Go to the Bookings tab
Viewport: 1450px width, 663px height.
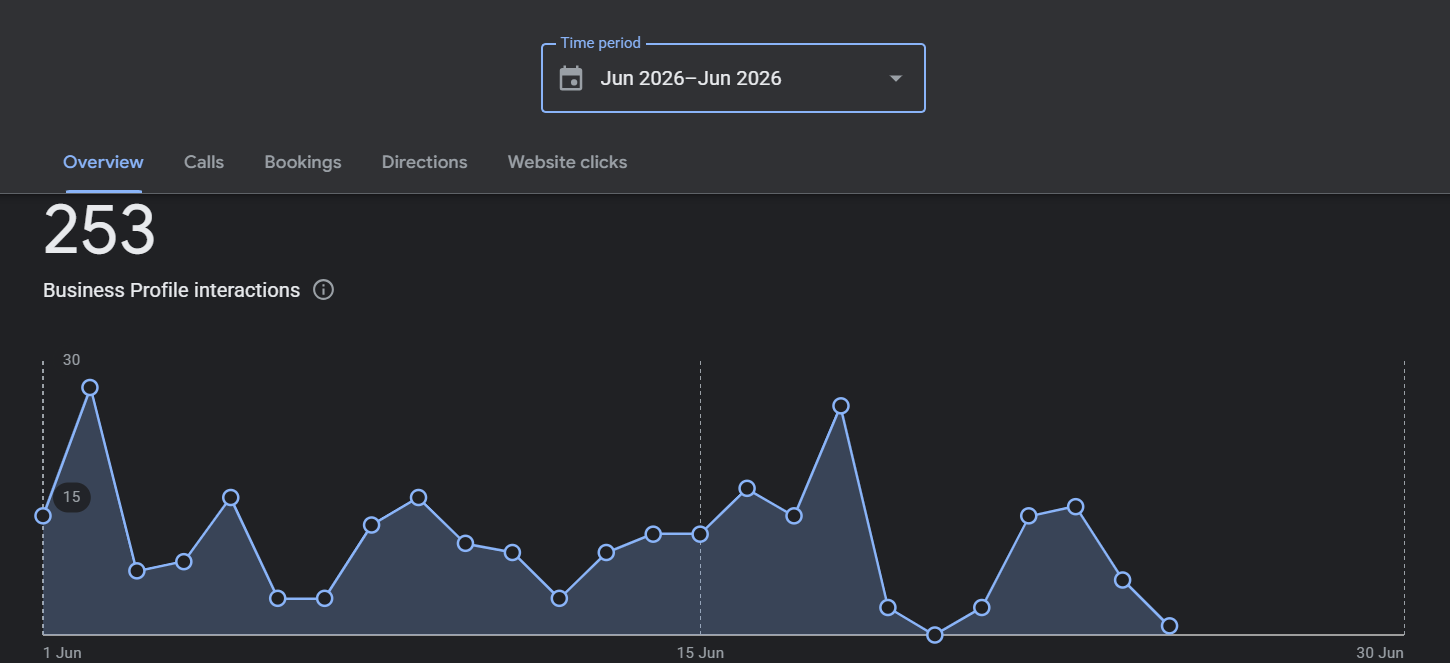[303, 162]
